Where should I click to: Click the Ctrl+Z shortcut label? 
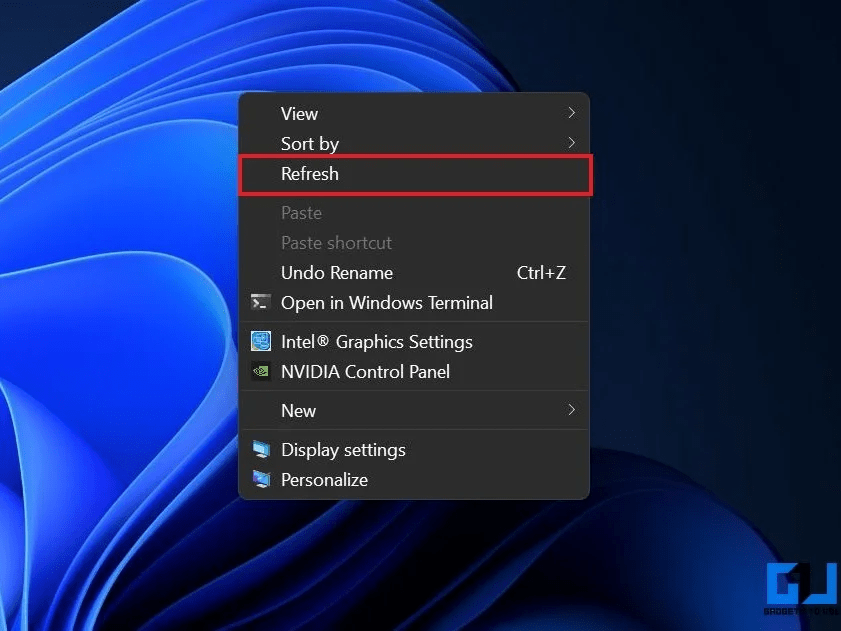click(x=541, y=272)
